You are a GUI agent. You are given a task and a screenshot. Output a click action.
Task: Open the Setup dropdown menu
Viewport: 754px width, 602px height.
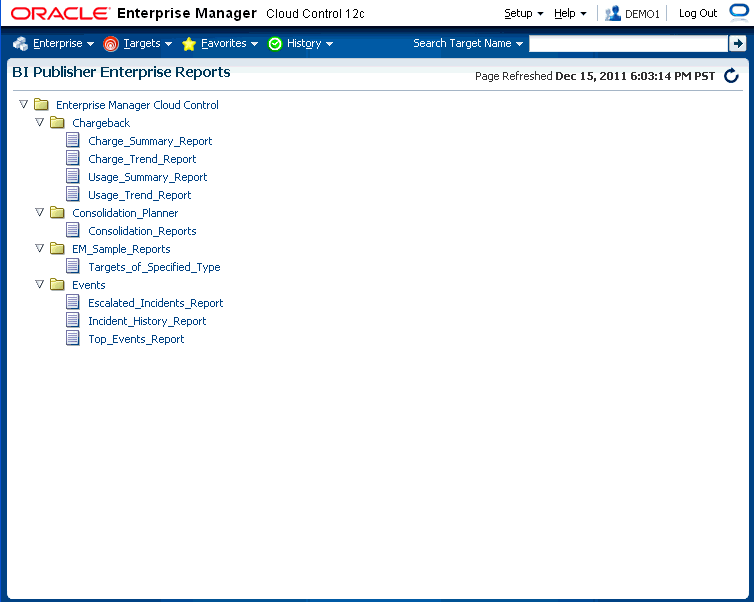click(x=523, y=13)
